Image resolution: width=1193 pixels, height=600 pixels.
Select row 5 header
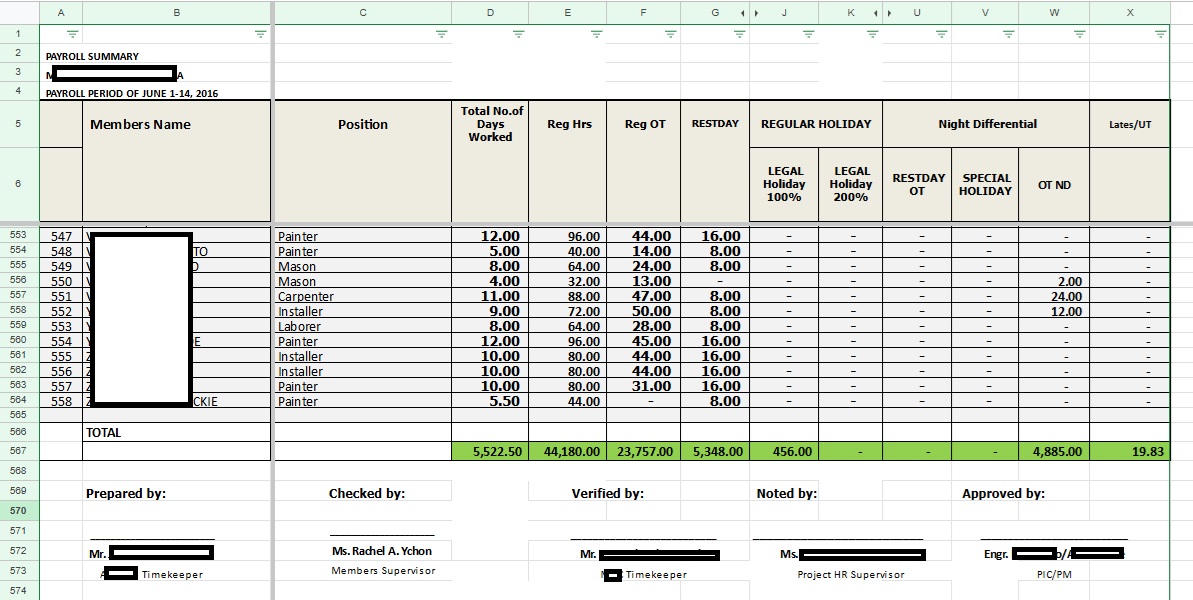[x=19, y=123]
